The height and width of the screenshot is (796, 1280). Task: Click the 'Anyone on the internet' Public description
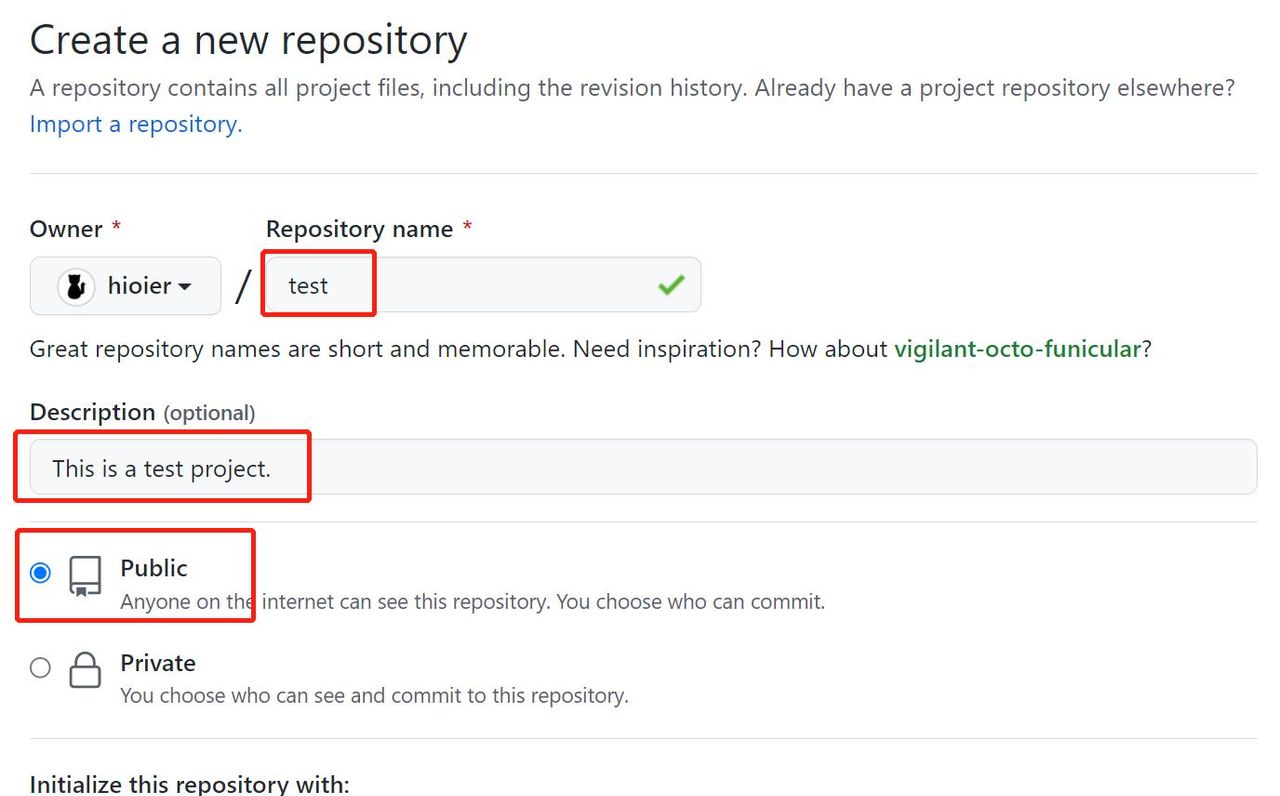[x=472, y=603]
